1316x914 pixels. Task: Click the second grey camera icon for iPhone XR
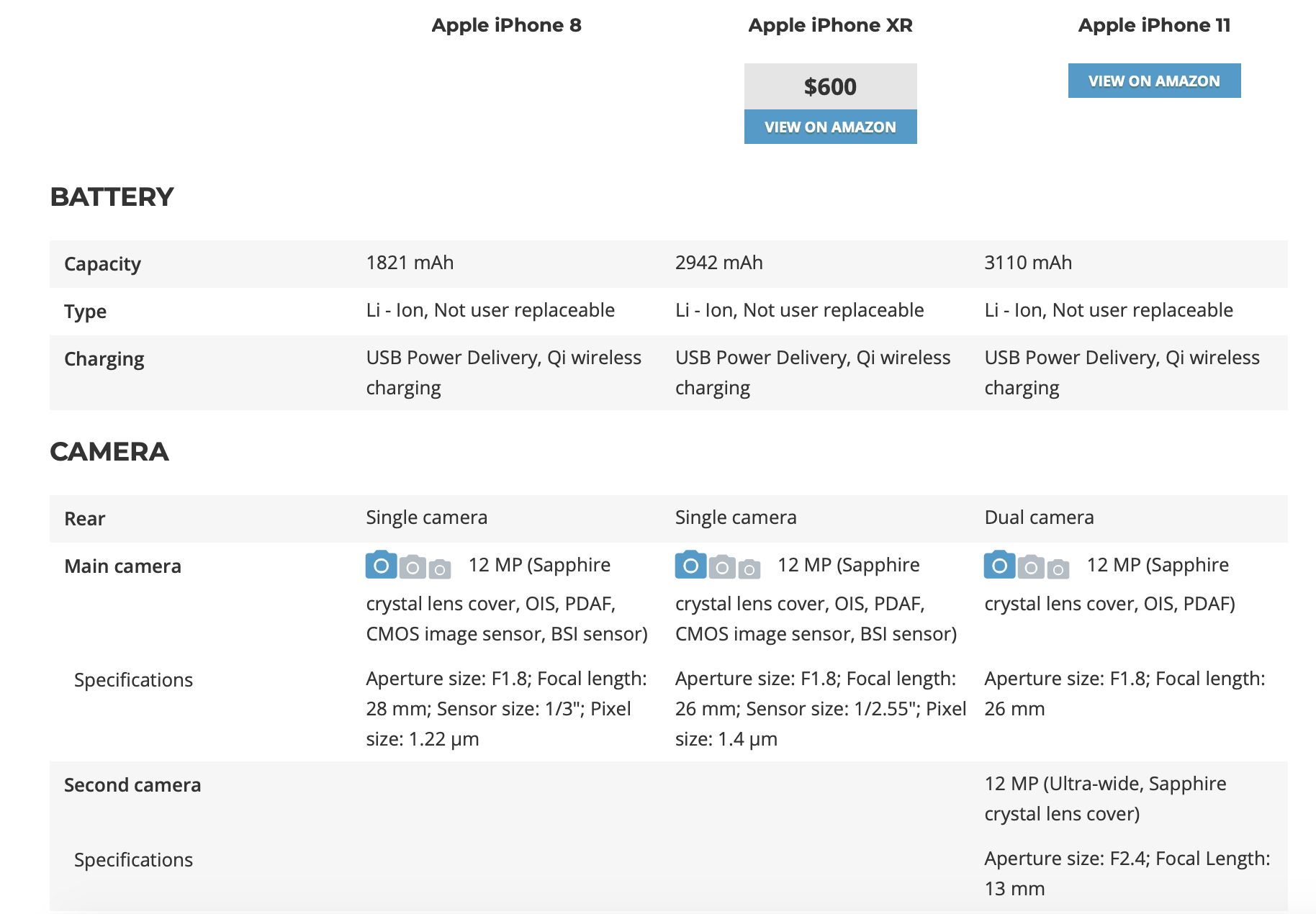click(x=722, y=567)
